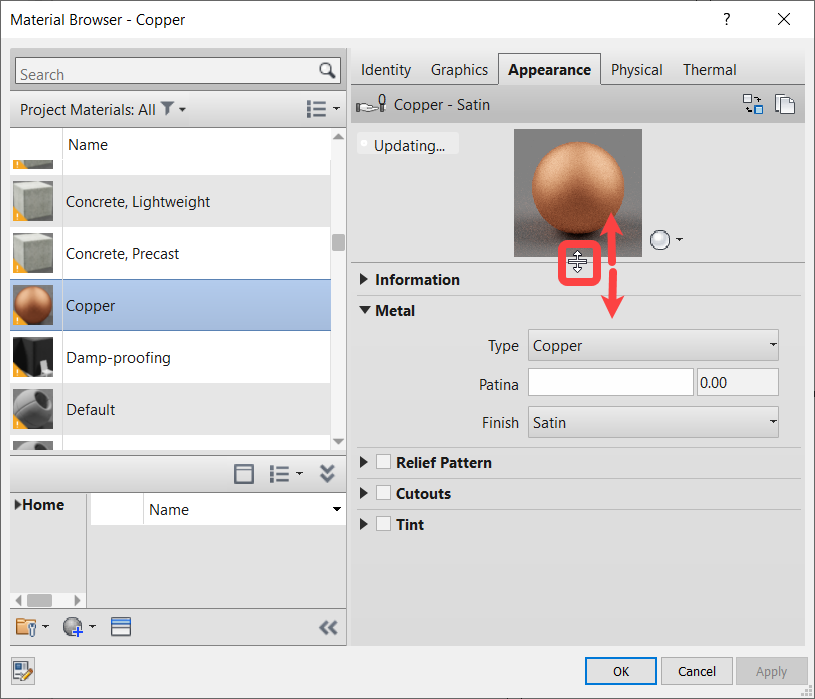Click the Patina value field 0.00
The image size is (815, 699).
tap(738, 382)
